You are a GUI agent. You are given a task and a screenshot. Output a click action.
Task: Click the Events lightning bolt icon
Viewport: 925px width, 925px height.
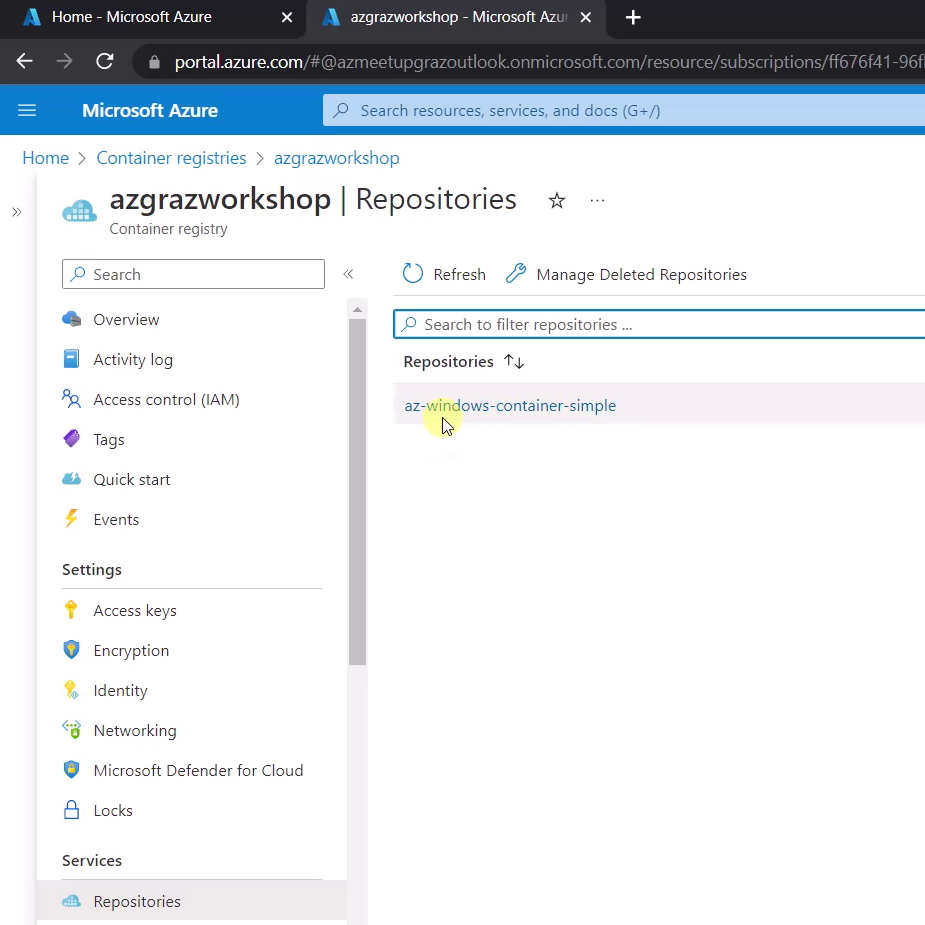(71, 519)
